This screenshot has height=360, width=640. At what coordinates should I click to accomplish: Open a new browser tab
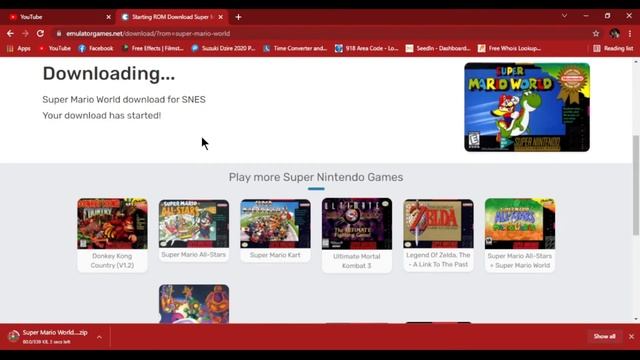(x=238, y=17)
